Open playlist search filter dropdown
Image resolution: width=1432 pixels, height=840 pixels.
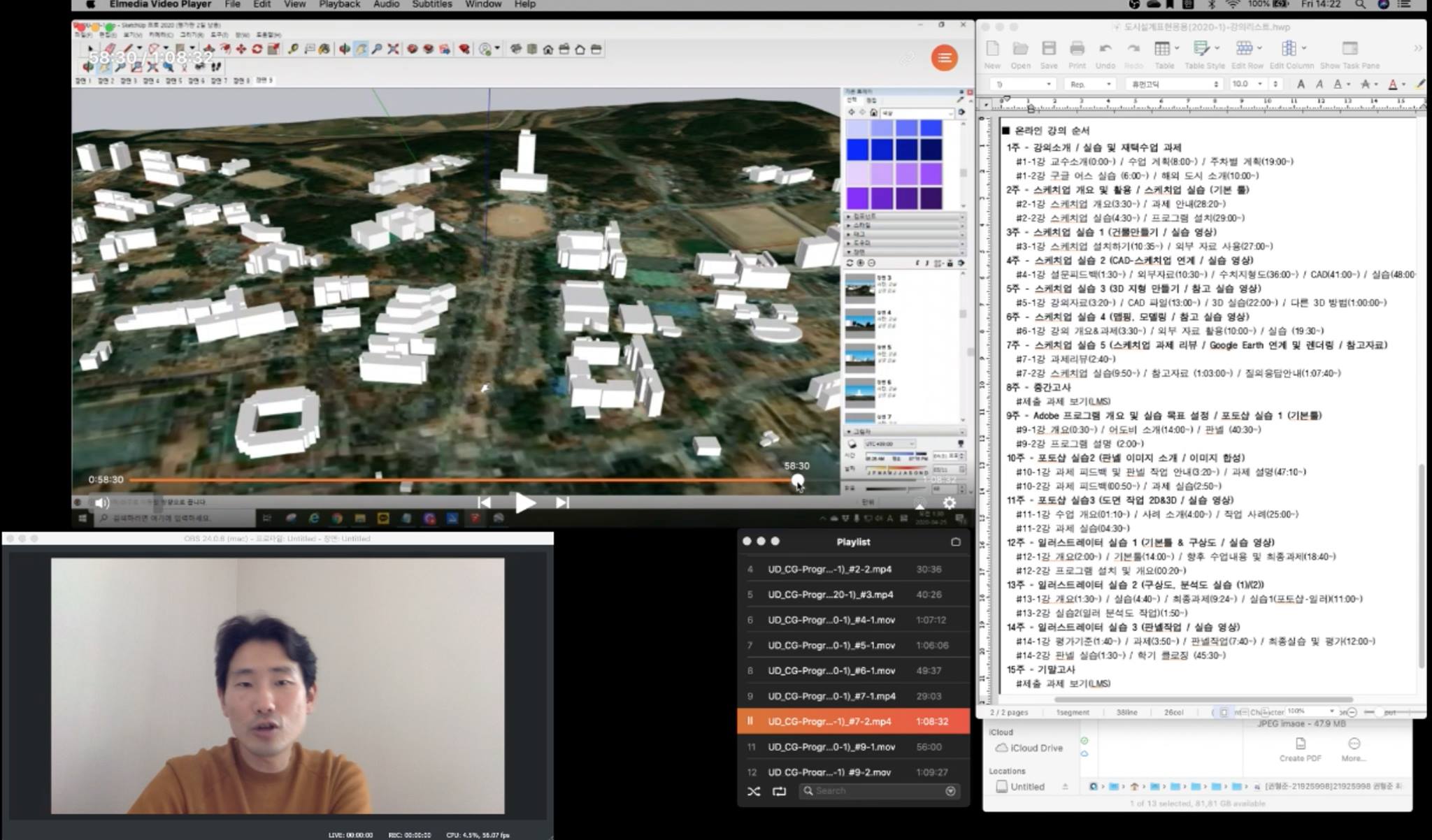950,791
